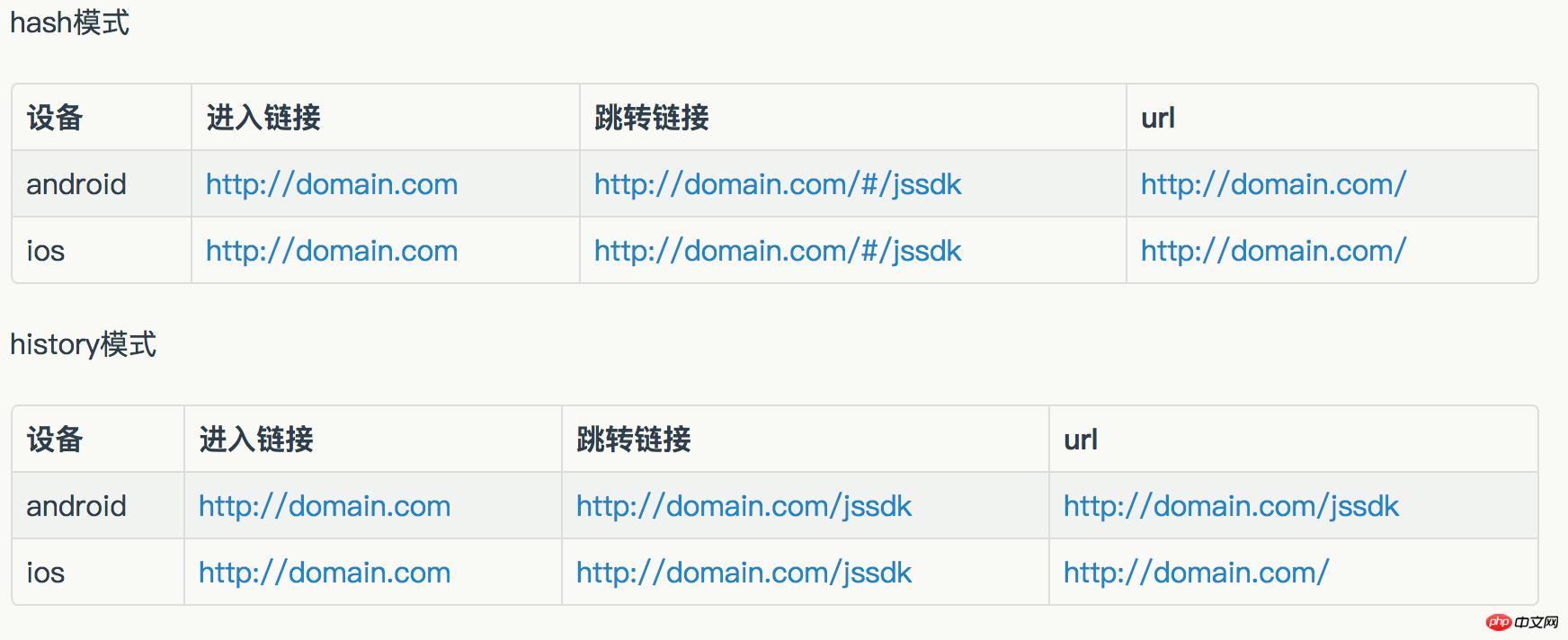Click 设备 header in hash table
Screen dimensions: 1568x640
[55, 118]
